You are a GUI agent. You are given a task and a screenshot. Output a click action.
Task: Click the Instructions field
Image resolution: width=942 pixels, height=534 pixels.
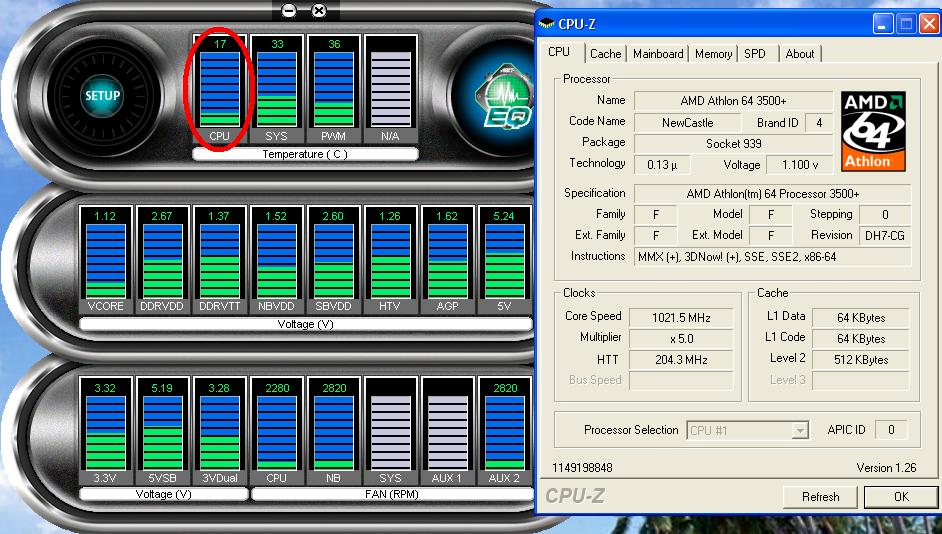tap(773, 256)
